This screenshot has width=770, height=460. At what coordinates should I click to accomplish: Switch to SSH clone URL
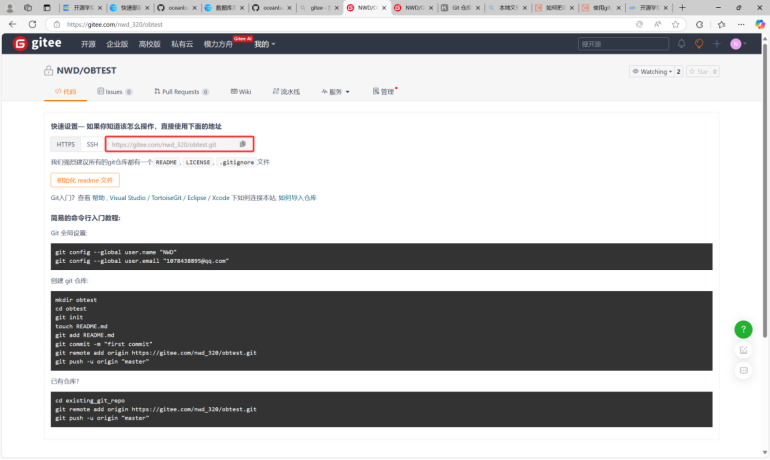pyautogui.click(x=92, y=144)
